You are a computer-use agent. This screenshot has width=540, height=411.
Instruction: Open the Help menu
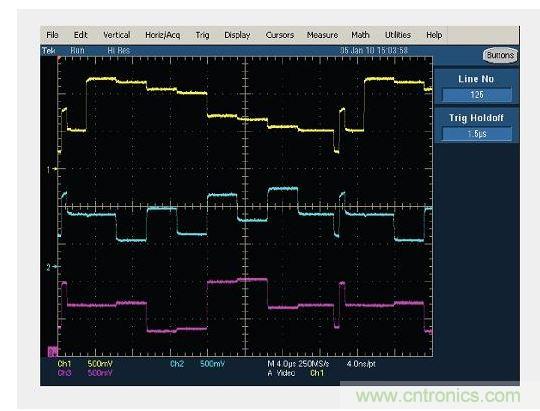(434, 35)
